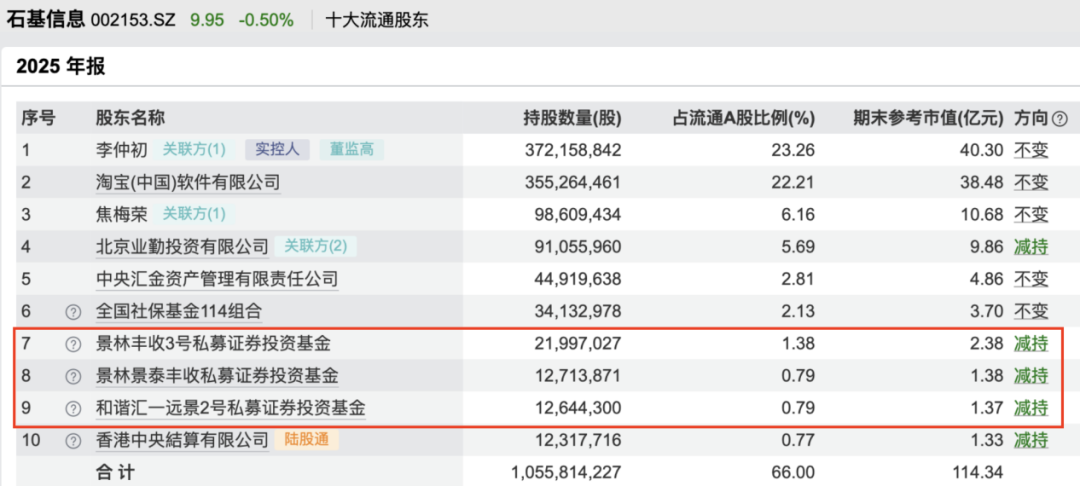The height and width of the screenshot is (486, 1080).
Task: Select the 十大流通股东 tab
Action: pos(377,20)
